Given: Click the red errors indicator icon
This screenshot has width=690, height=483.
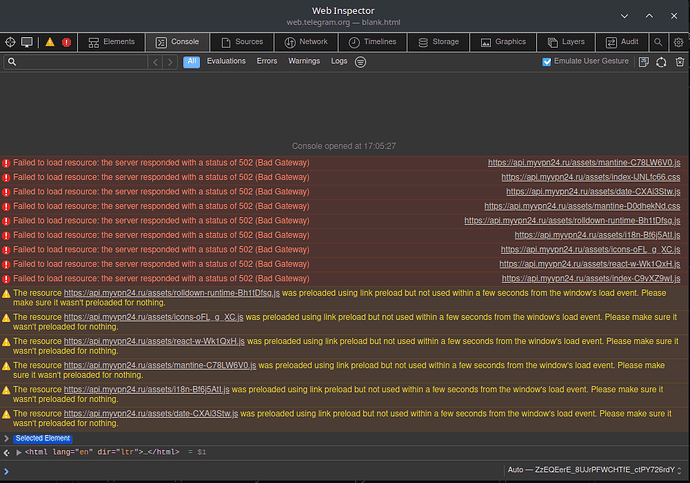Looking at the screenshot, I should 66,42.
